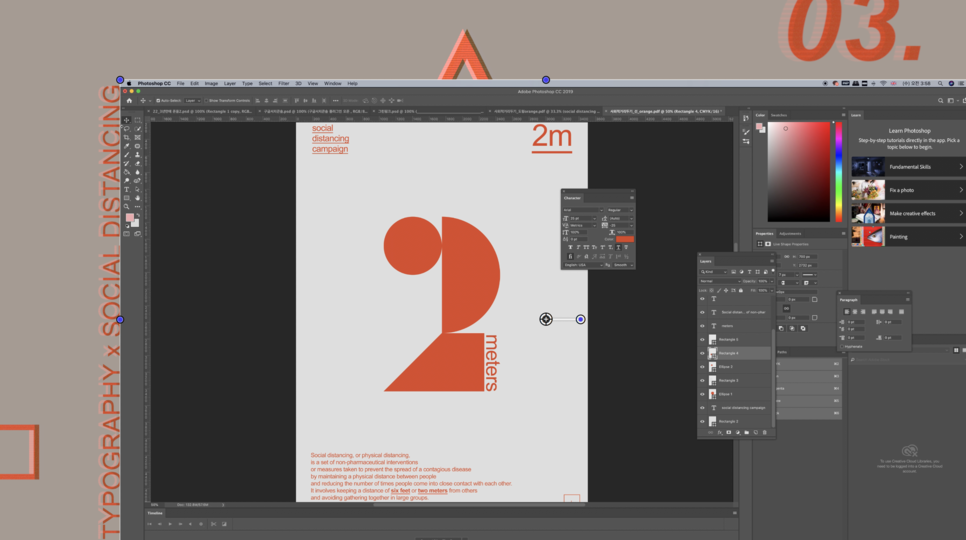Image resolution: width=966 pixels, height=540 pixels.
Task: Hide the Rectangle 4 layer
Action: click(x=702, y=353)
